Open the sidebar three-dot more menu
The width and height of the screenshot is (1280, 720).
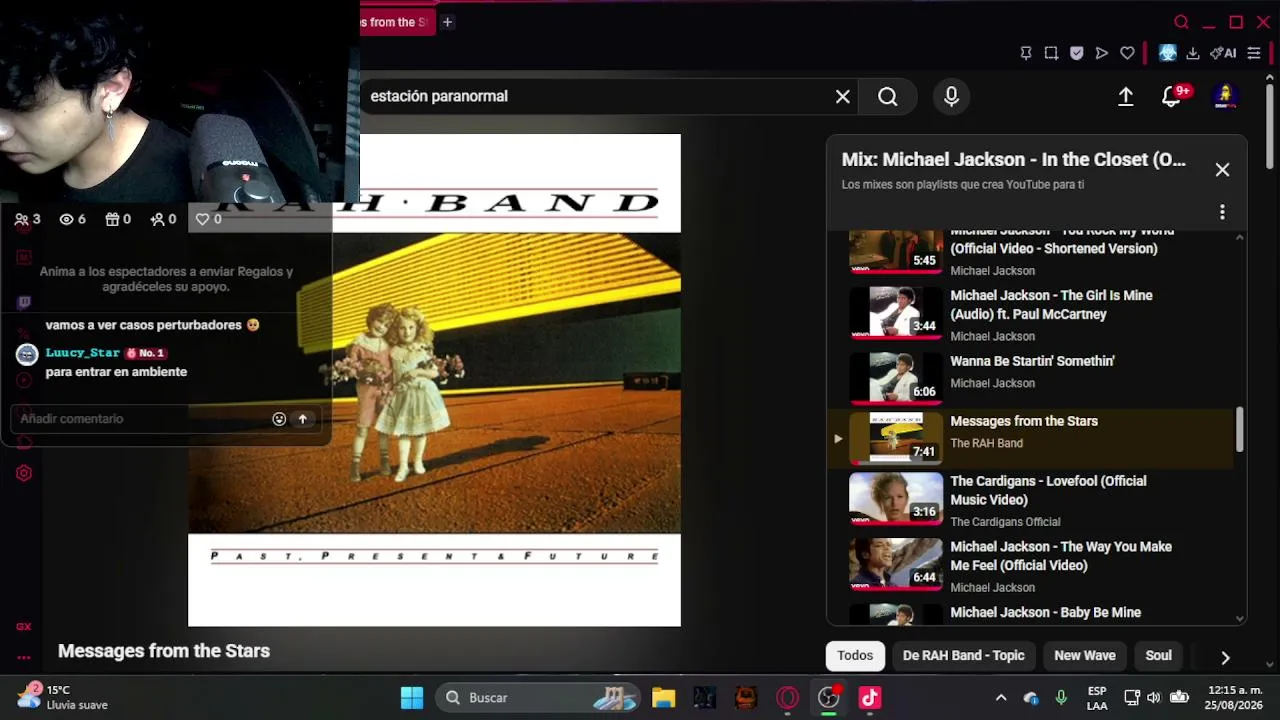click(x=24, y=657)
